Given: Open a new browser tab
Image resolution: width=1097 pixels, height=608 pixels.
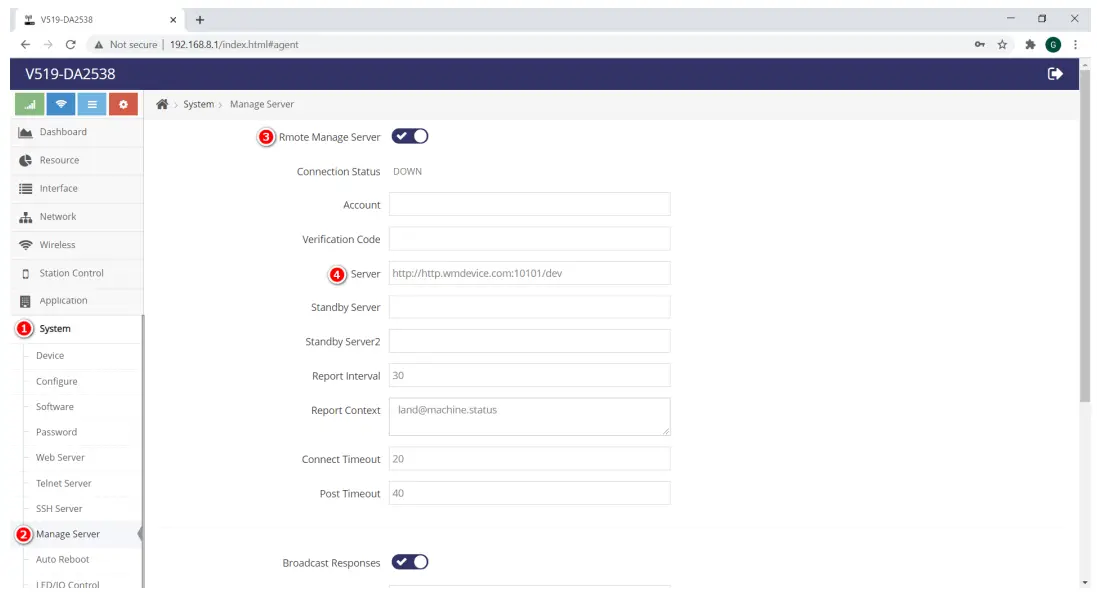Looking at the screenshot, I should [199, 20].
